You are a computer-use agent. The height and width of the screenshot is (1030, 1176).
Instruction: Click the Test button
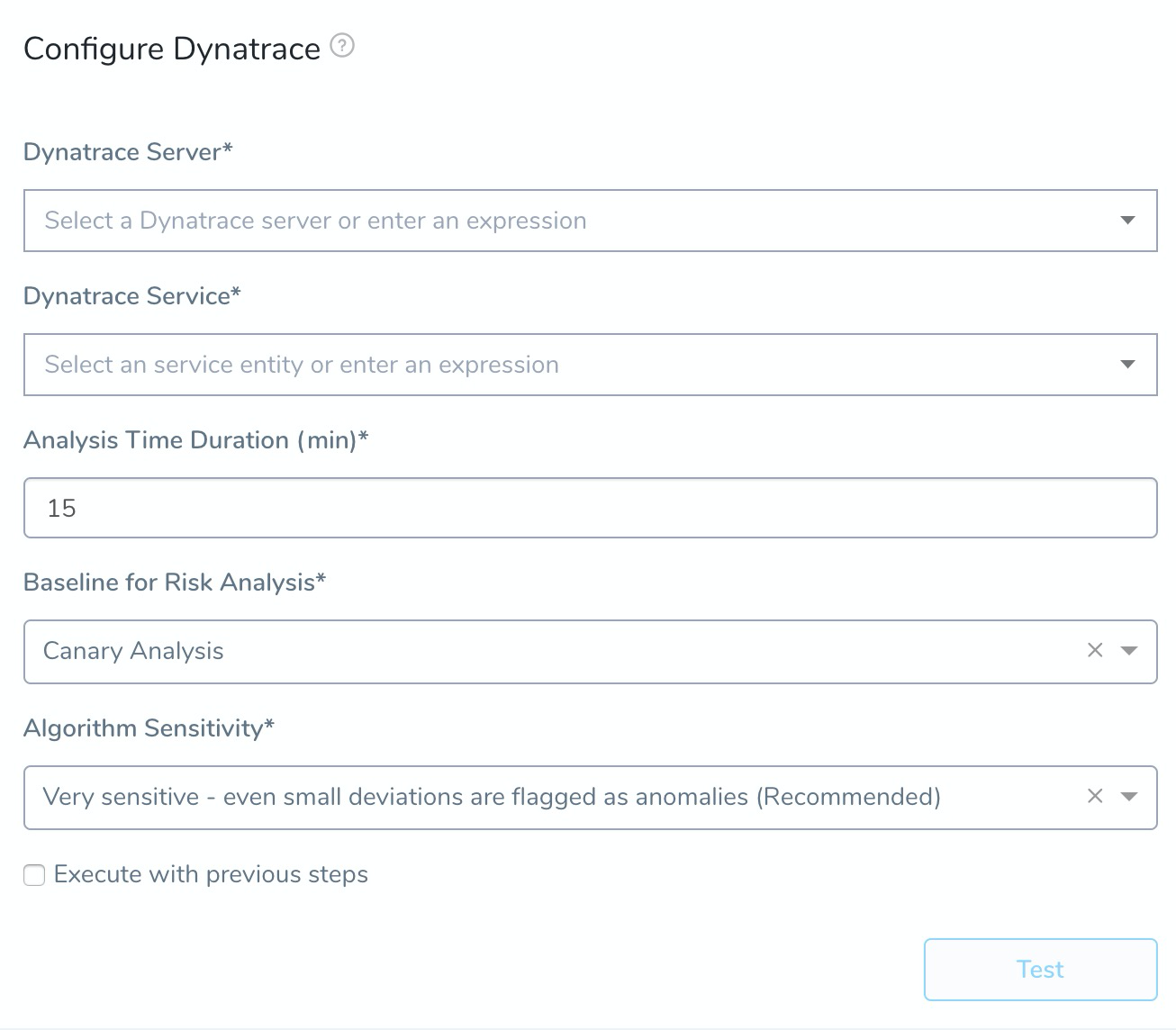tap(1040, 970)
